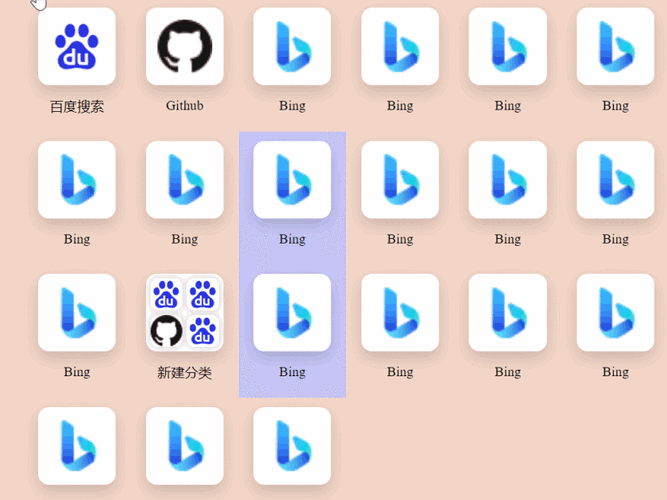Click the 新建分类 text label
Viewport: 667px width, 500px height.
pos(185,373)
